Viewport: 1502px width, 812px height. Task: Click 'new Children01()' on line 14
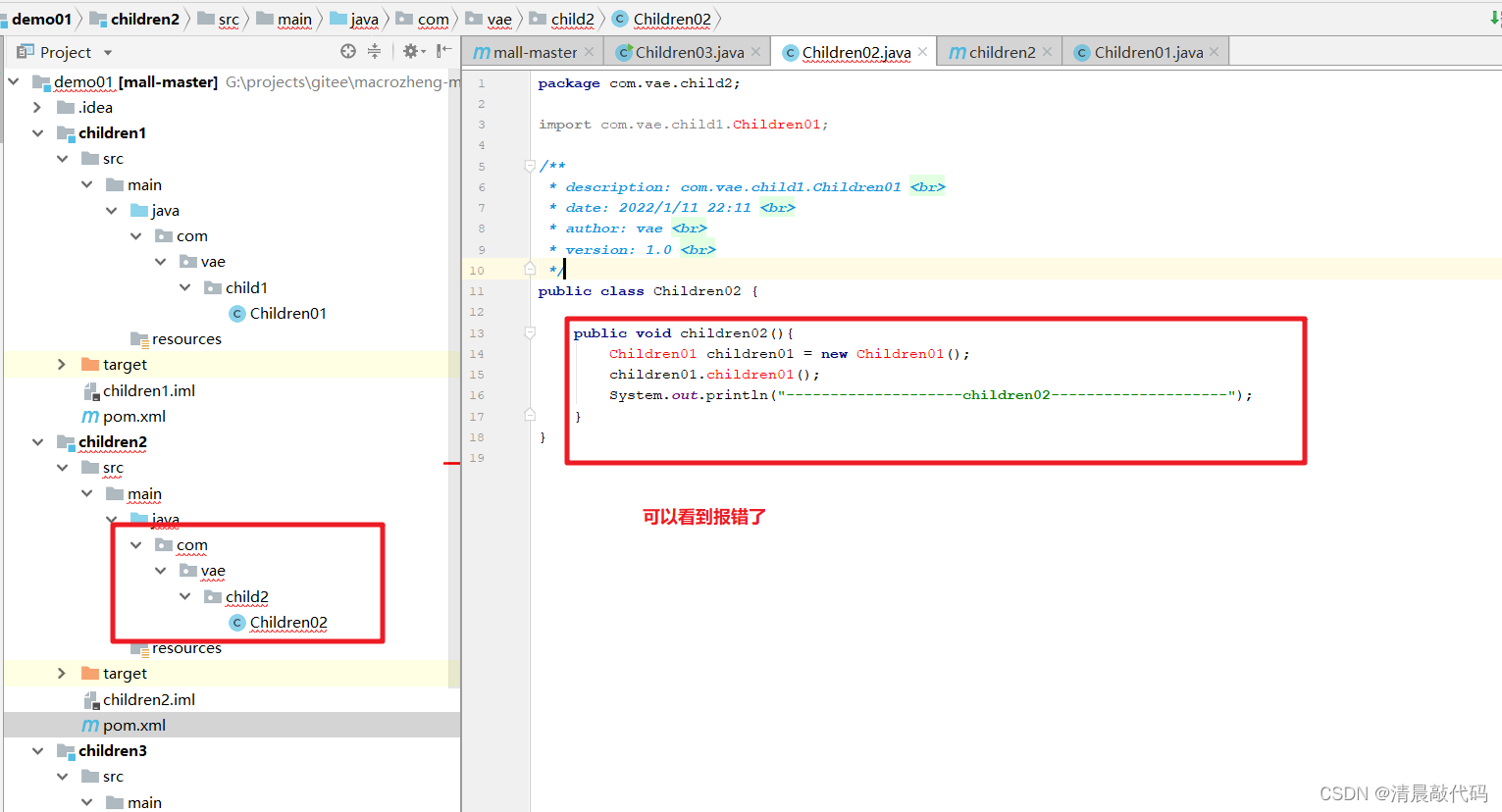[896, 354]
